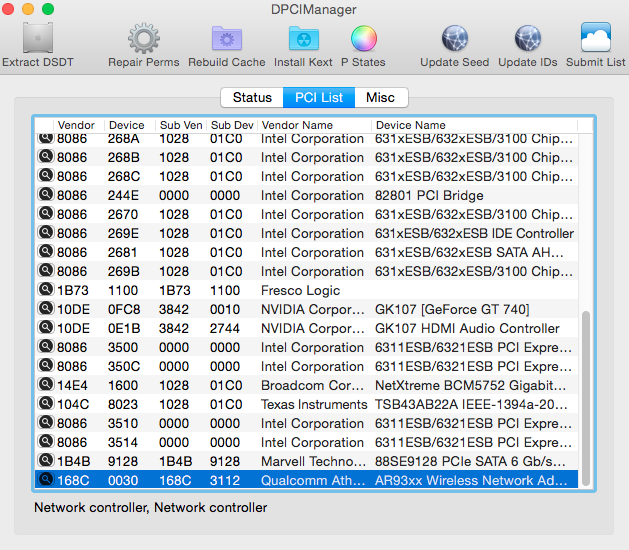
Task: Click the Extract DSDT toolbar icon
Action: [x=38, y=38]
